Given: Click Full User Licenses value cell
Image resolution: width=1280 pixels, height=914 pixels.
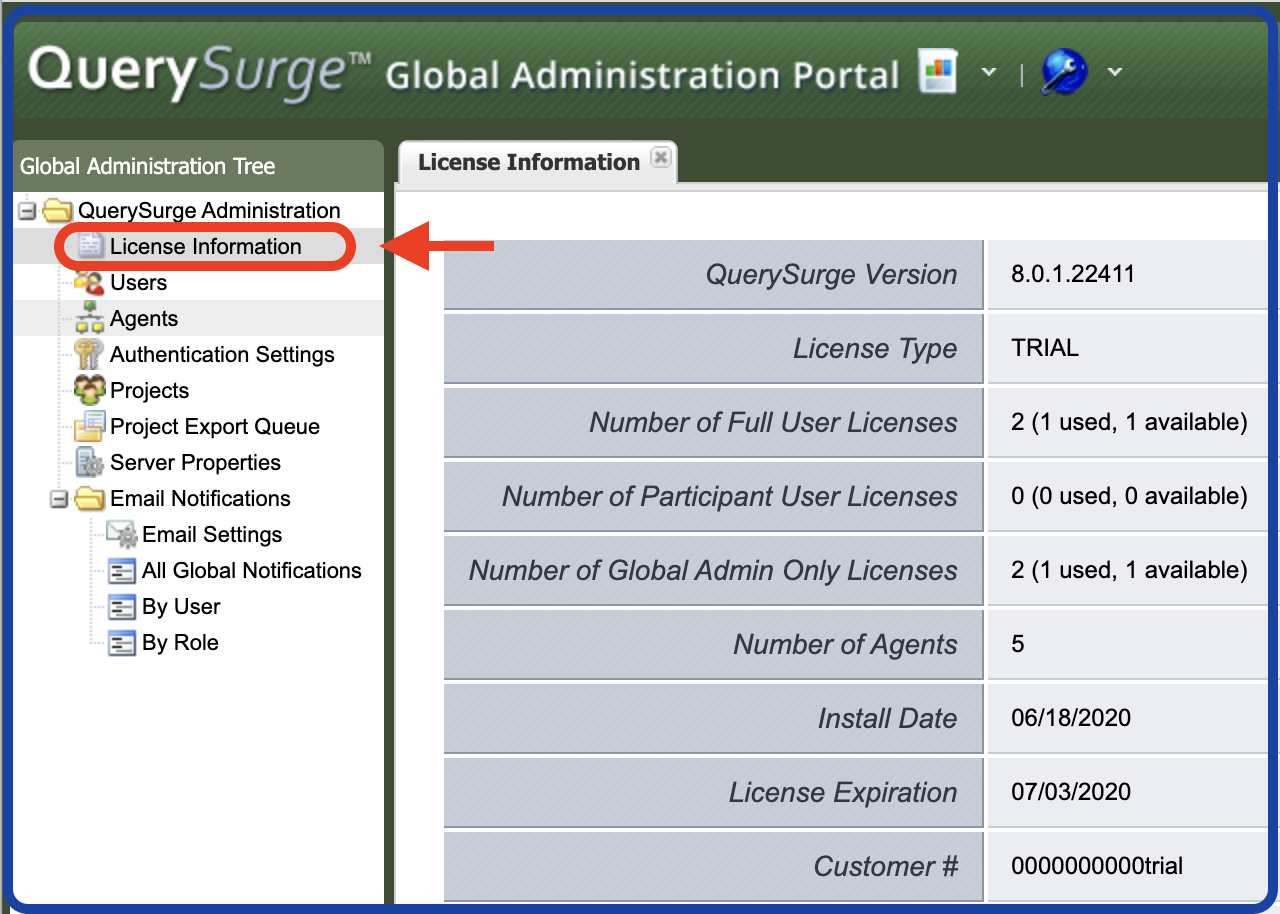Looking at the screenshot, I should coord(1129,422).
